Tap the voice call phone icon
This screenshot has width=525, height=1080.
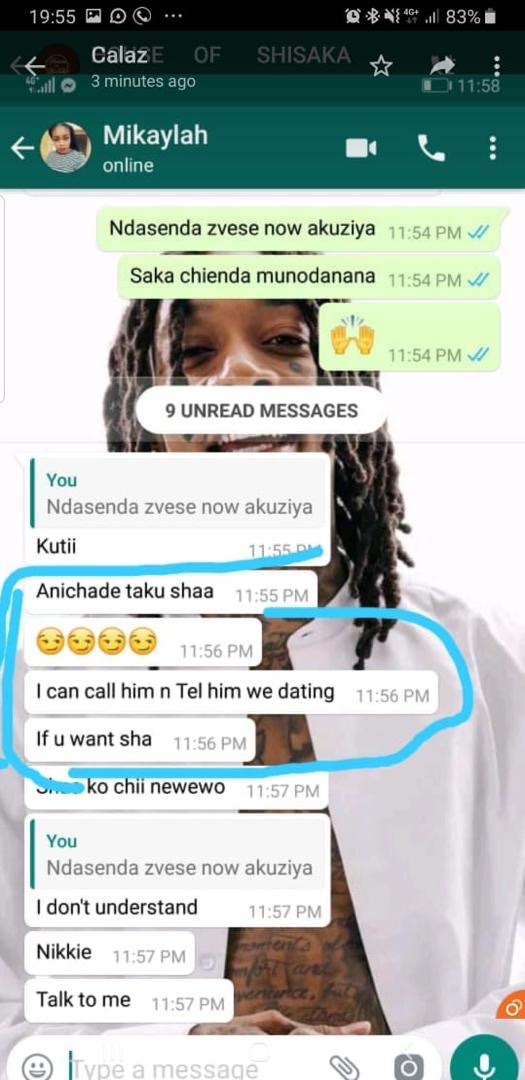point(431,148)
